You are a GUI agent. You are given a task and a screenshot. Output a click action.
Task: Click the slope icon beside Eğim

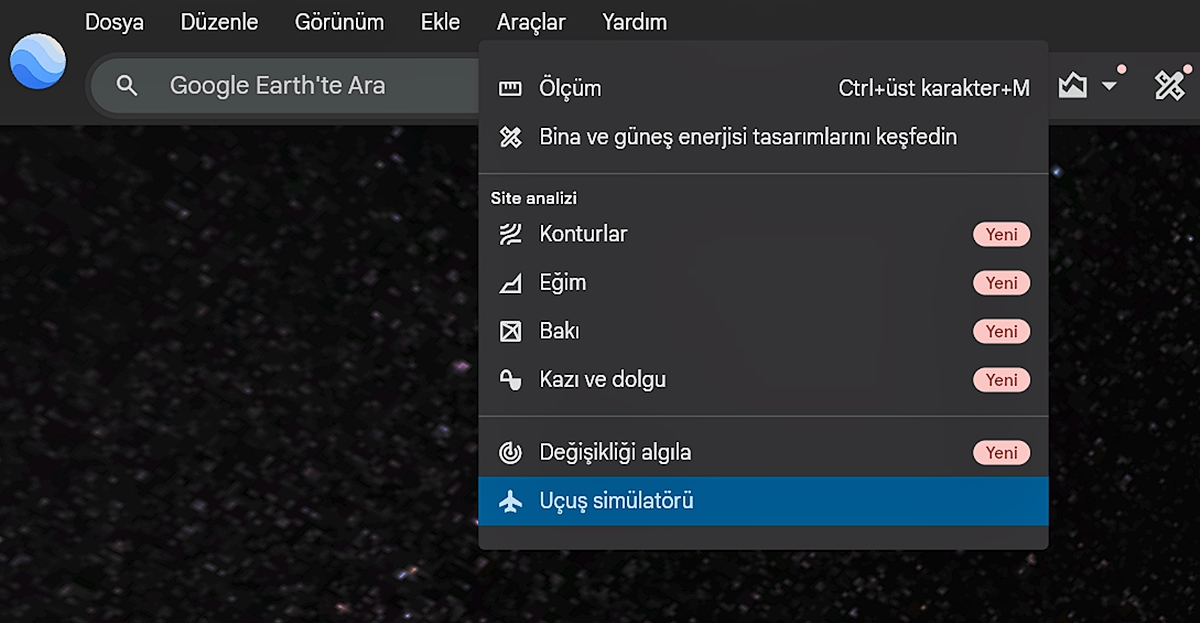tap(510, 283)
